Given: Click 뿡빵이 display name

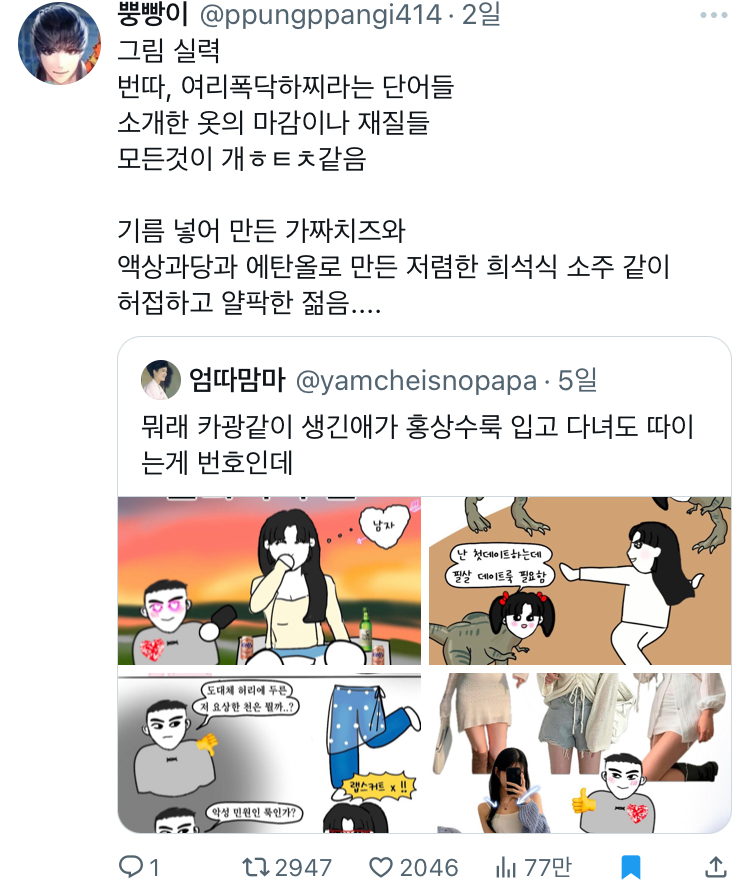Looking at the screenshot, I should pyautogui.click(x=153, y=14).
